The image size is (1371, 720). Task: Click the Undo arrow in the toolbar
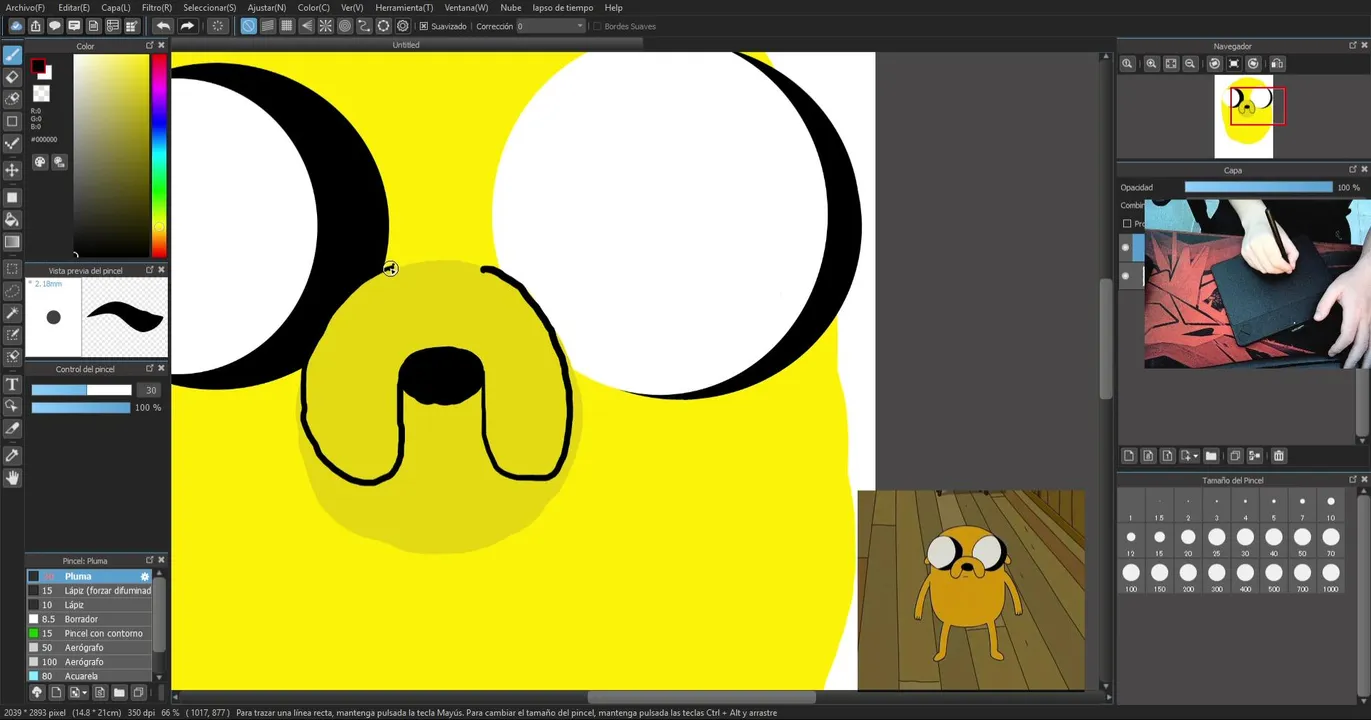pos(163,26)
